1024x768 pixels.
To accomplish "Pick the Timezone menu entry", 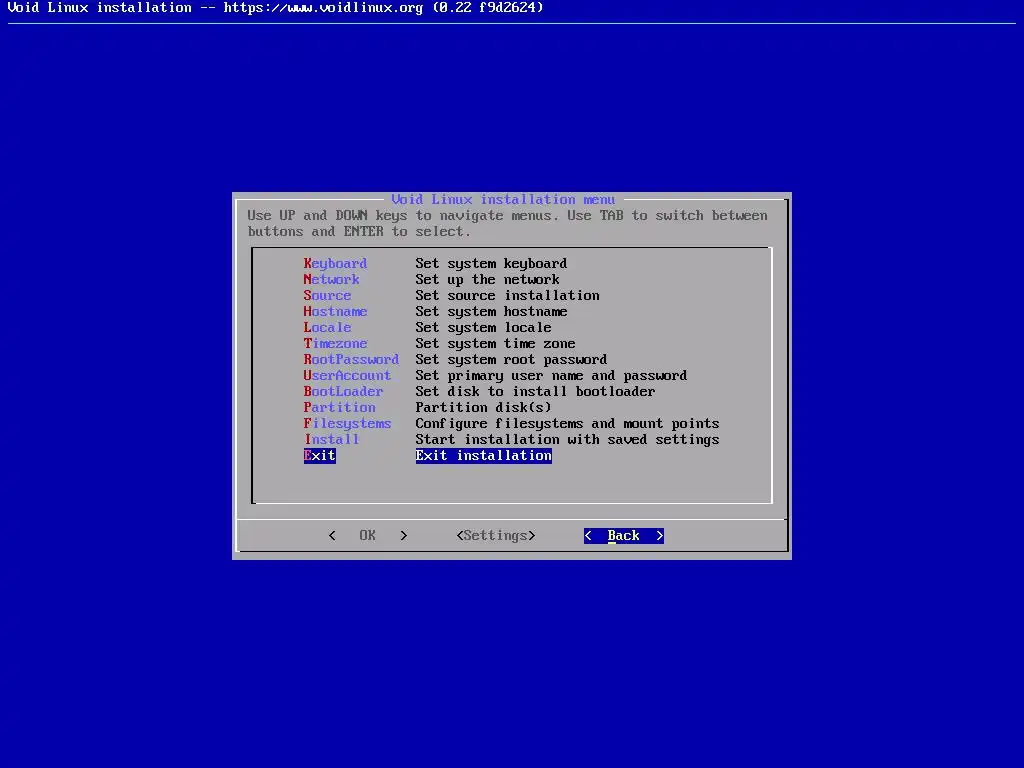I will coord(335,344).
